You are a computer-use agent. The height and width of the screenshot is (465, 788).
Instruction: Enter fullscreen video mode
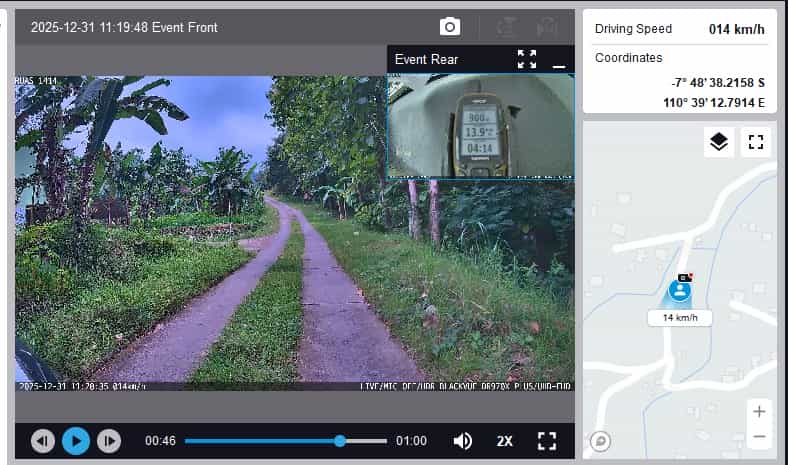click(546, 440)
